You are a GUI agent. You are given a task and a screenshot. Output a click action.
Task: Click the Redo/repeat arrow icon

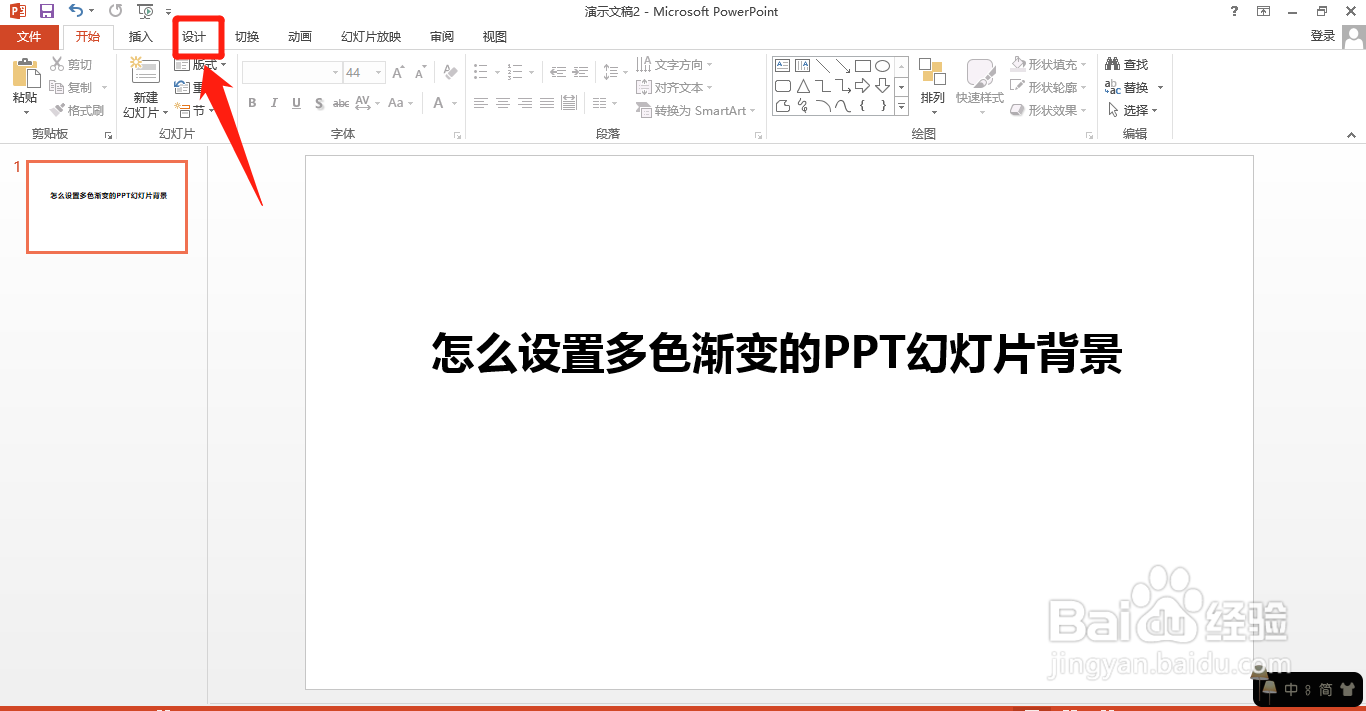tap(115, 11)
